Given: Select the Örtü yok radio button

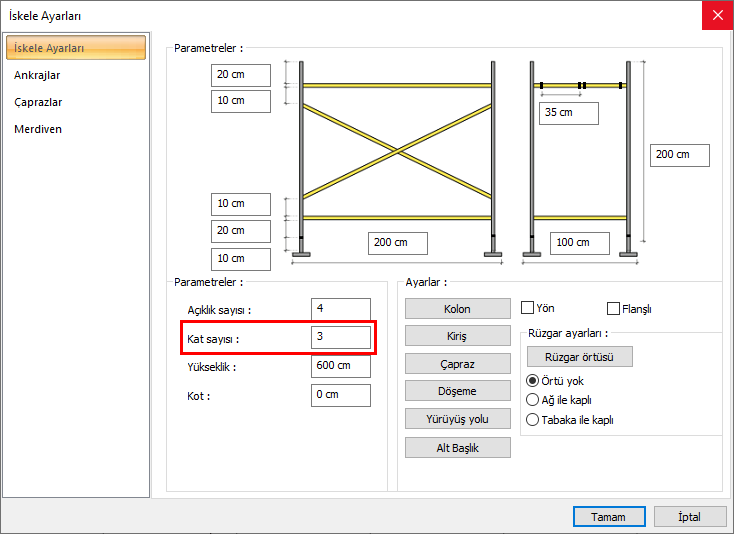Looking at the screenshot, I should pos(532,381).
